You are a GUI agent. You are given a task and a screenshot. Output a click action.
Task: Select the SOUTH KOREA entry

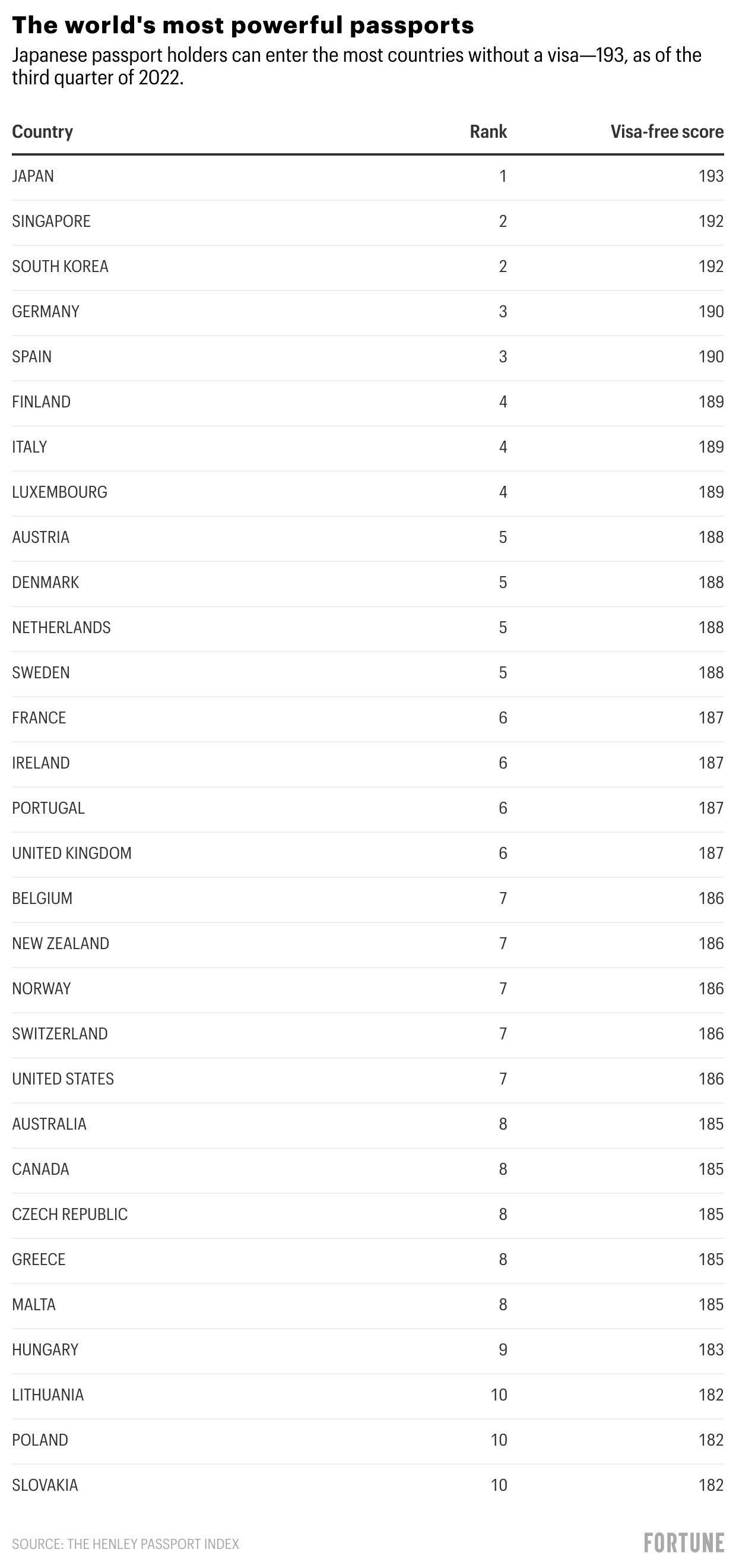pos(60,266)
